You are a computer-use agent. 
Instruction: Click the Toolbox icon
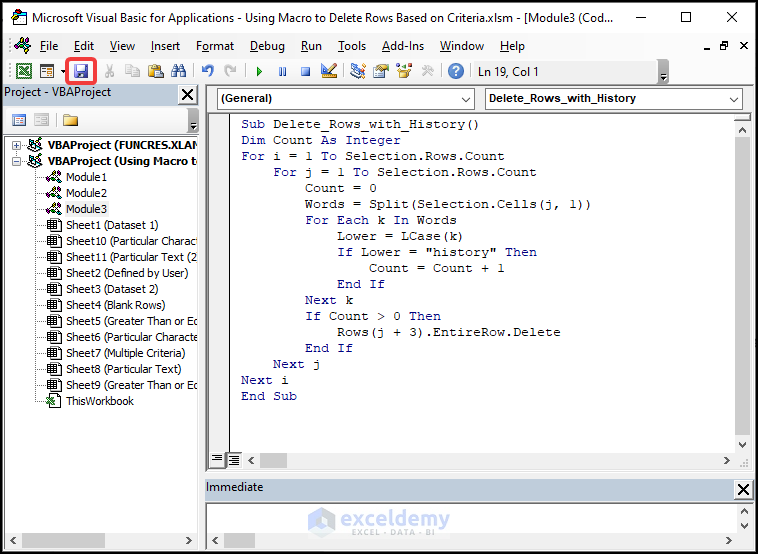[427, 72]
